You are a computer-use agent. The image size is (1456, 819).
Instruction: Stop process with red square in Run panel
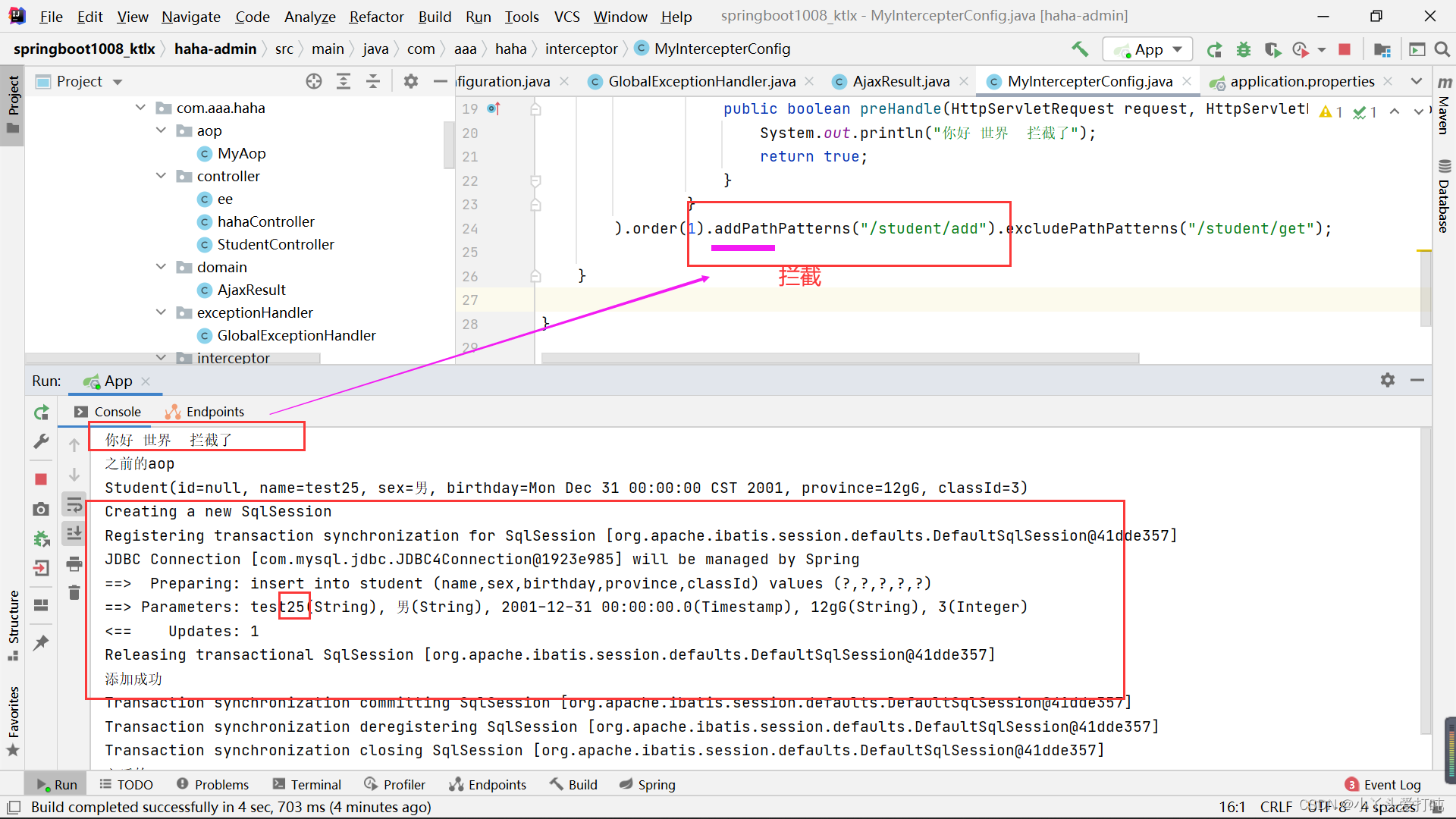42,479
